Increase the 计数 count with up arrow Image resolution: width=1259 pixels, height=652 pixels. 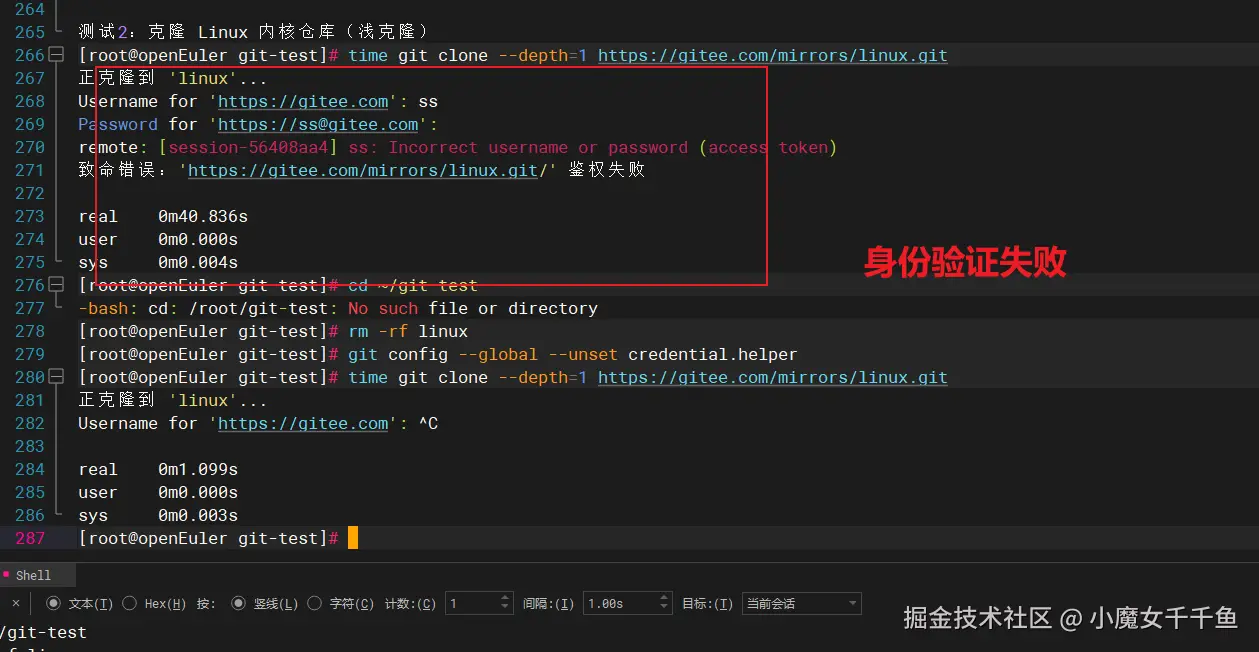(x=504, y=599)
